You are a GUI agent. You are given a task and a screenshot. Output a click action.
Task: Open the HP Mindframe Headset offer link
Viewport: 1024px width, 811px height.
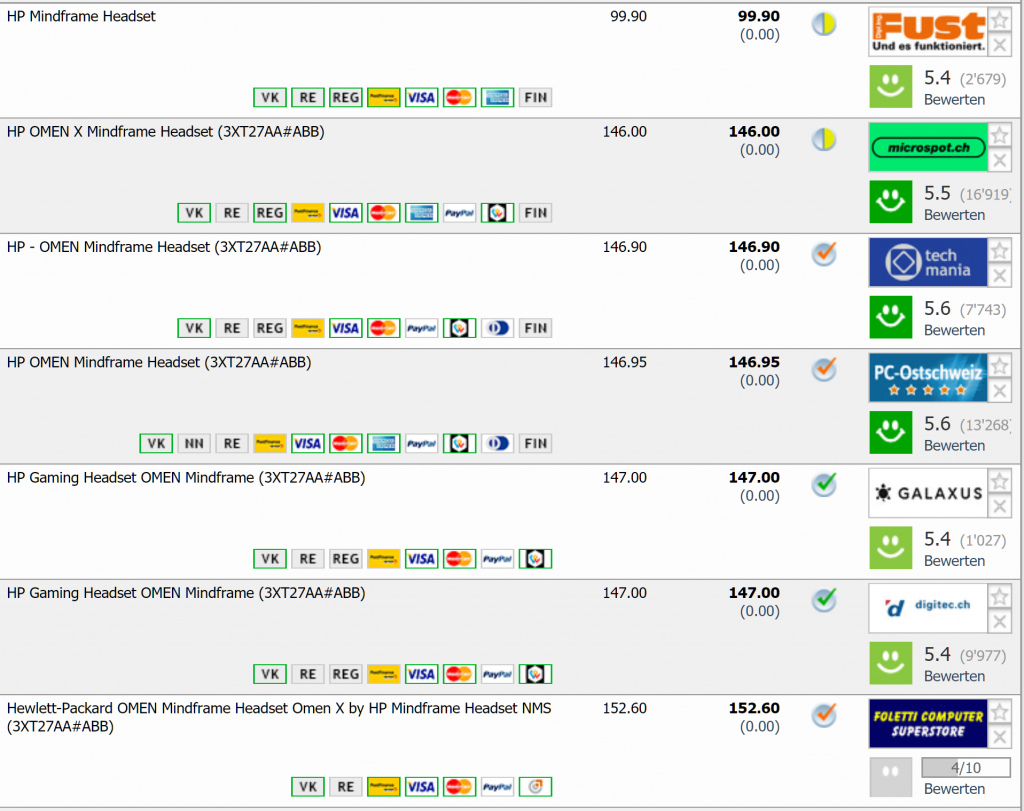pyautogui.click(x=82, y=16)
